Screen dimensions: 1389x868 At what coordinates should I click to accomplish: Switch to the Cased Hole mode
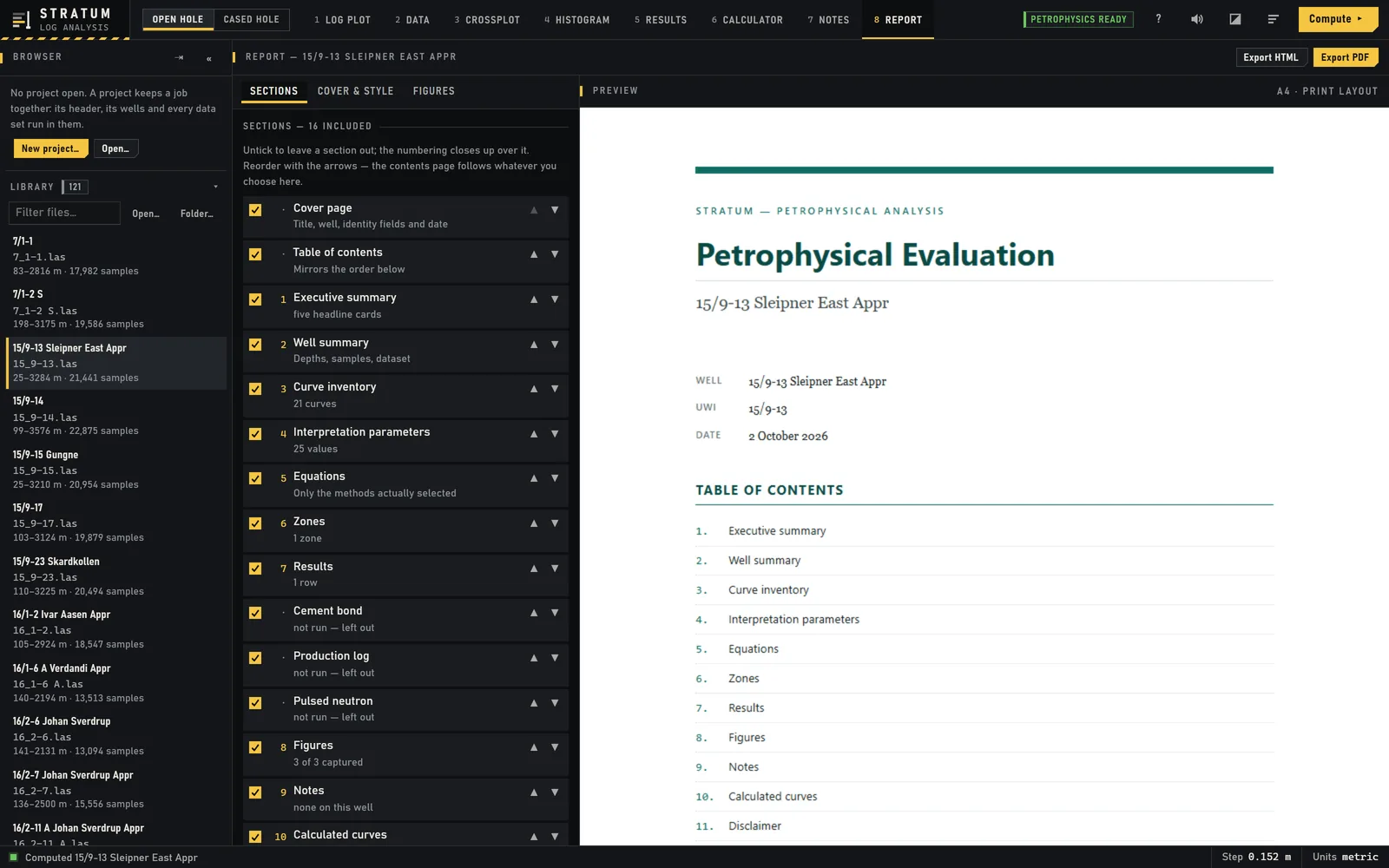click(x=251, y=19)
